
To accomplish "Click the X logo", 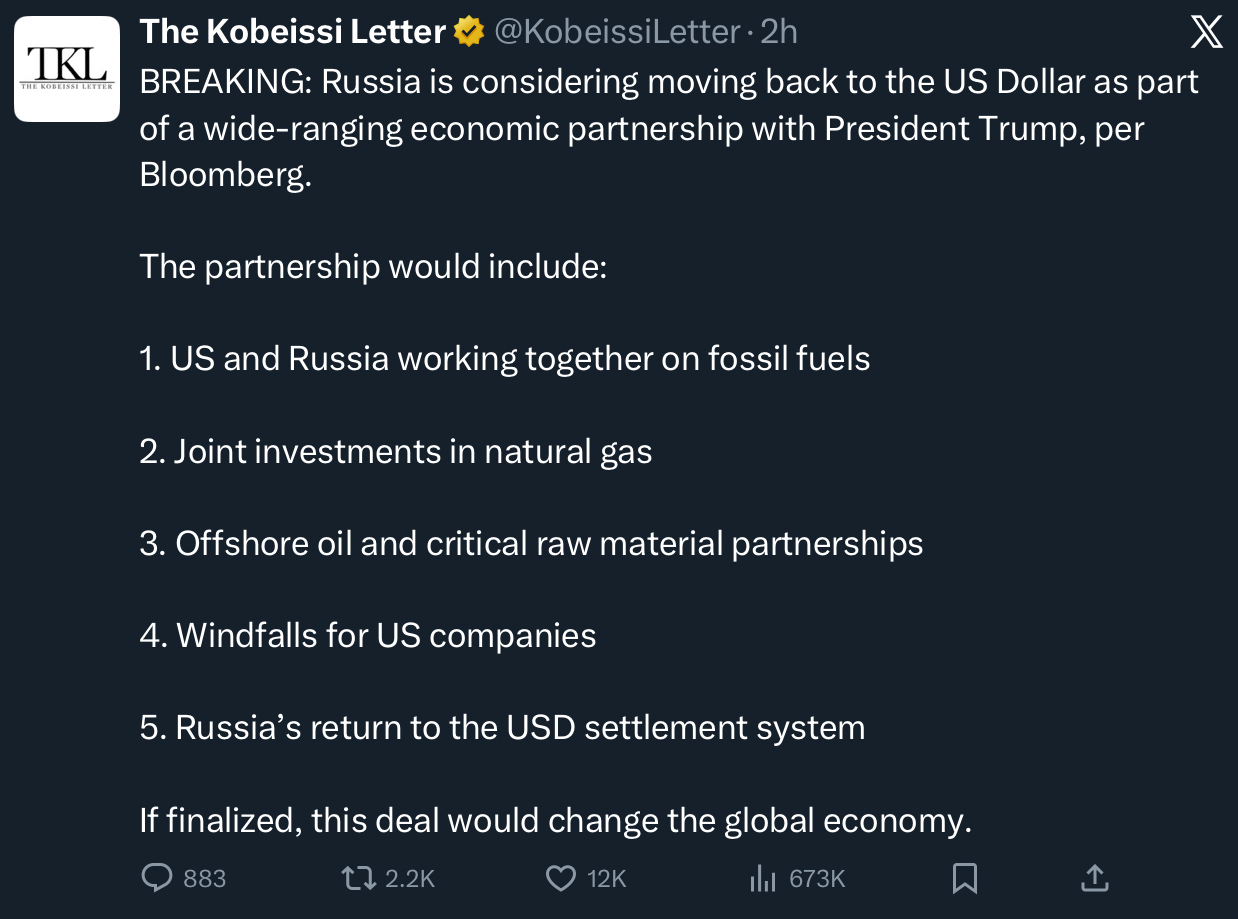I will point(1207,33).
